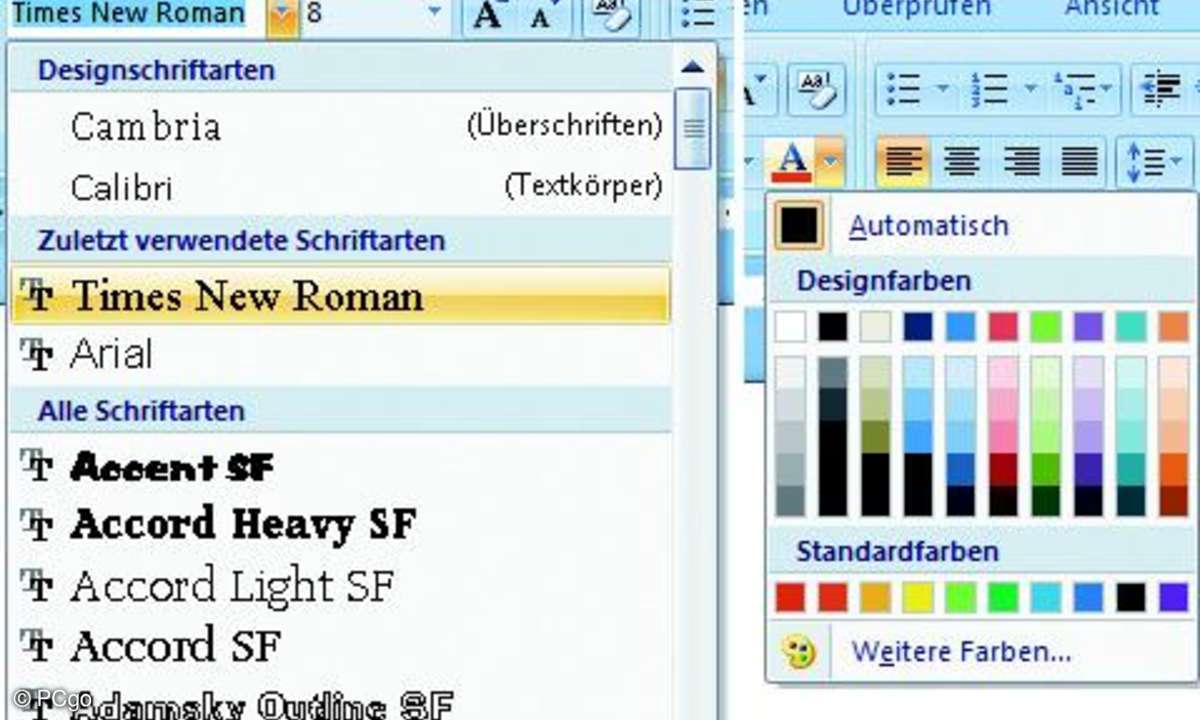Choose the black swatch in Standardfarben
Viewport: 1200px width, 720px height.
point(1131,597)
